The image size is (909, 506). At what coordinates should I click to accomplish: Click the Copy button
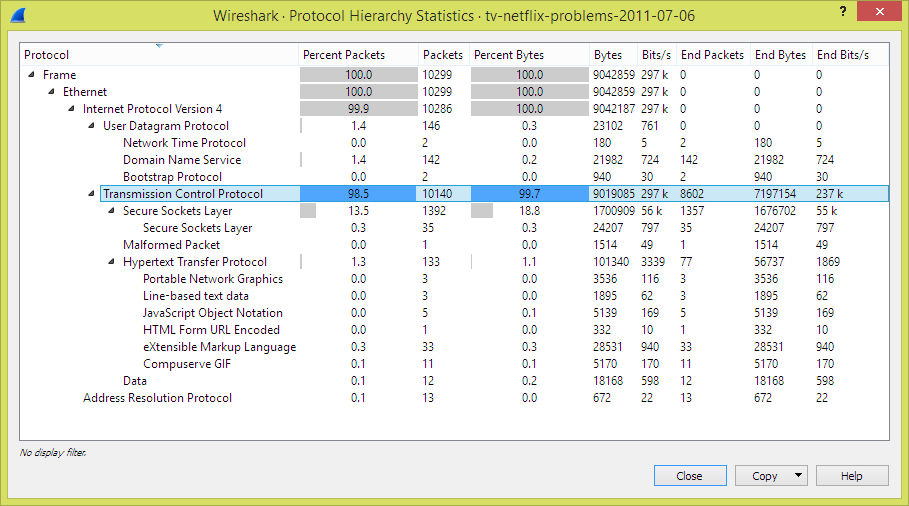764,475
